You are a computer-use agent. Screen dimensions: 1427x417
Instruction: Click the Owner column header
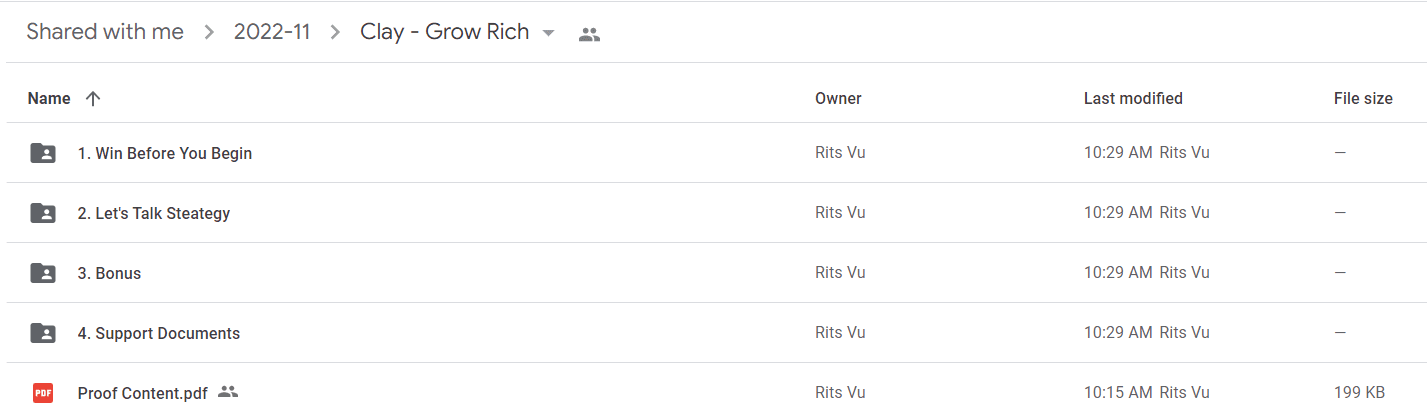tap(838, 98)
